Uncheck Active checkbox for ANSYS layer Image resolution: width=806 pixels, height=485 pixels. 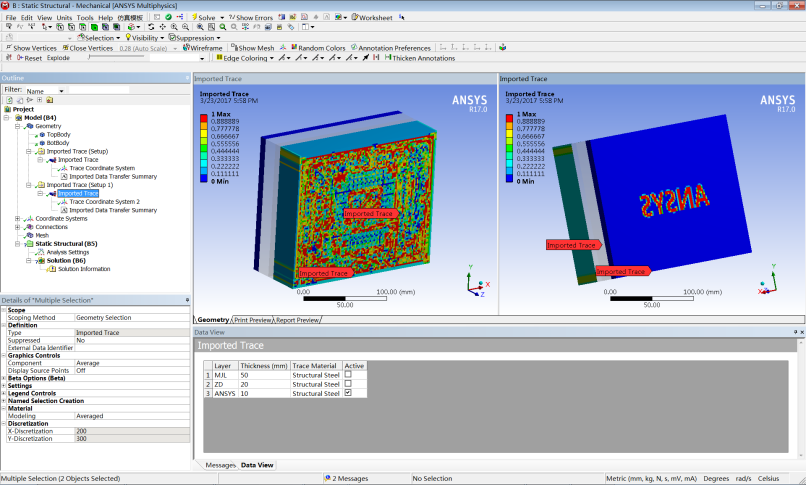pos(348,393)
